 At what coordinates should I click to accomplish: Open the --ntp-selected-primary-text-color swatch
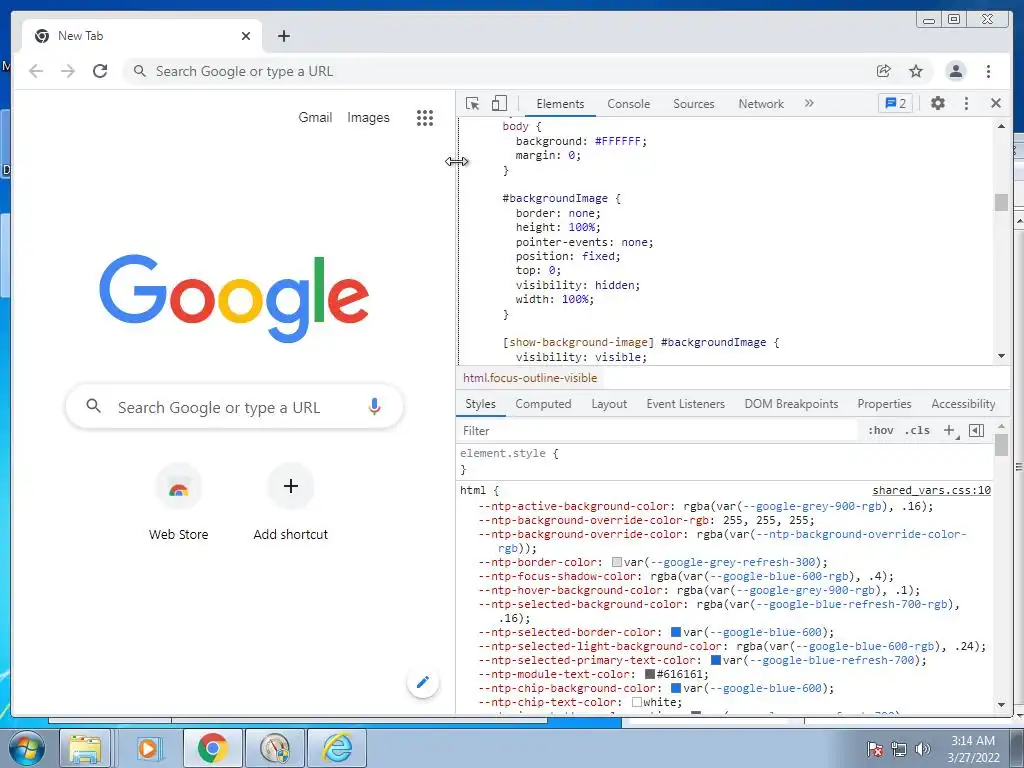(x=716, y=660)
